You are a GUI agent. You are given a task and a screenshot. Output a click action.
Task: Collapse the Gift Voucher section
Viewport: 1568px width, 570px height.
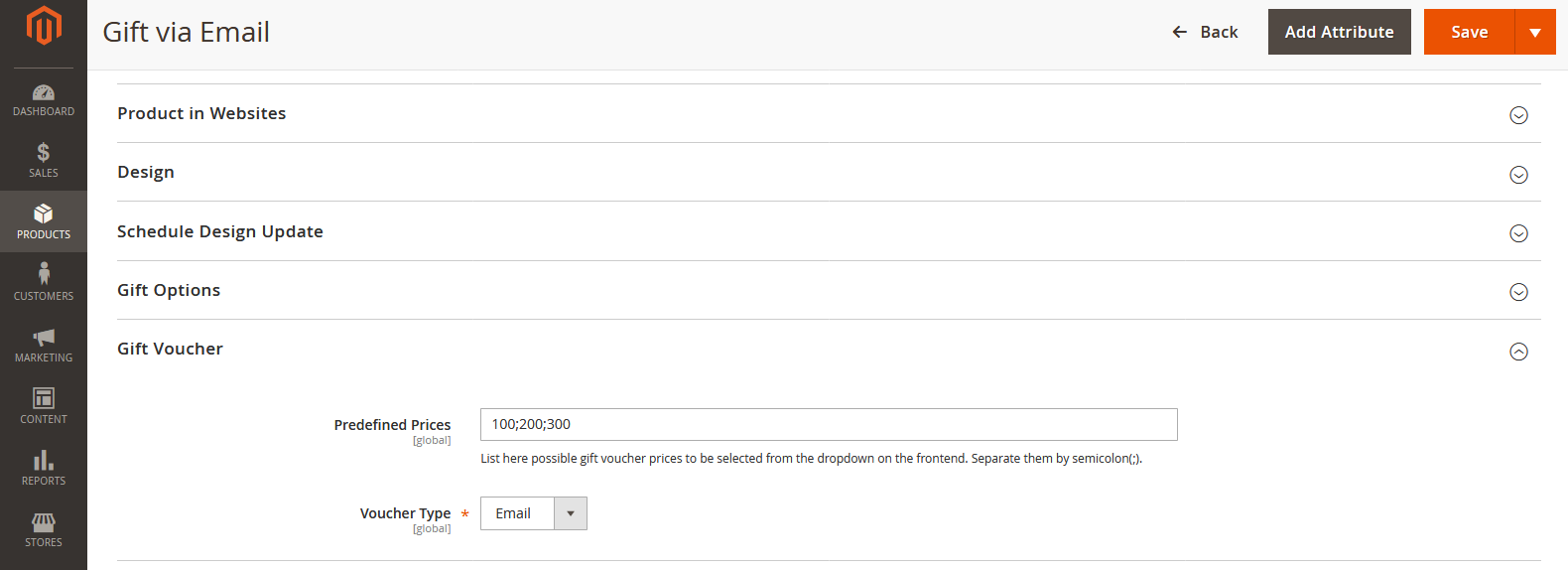1518,352
